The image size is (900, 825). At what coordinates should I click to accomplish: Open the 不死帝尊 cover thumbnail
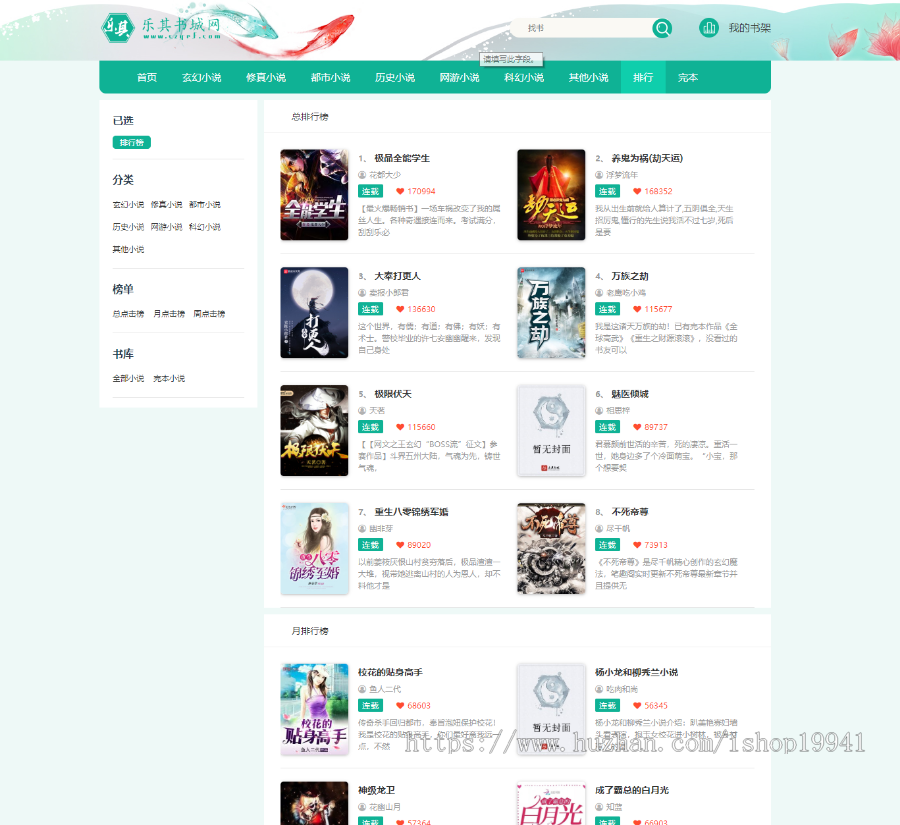551,548
